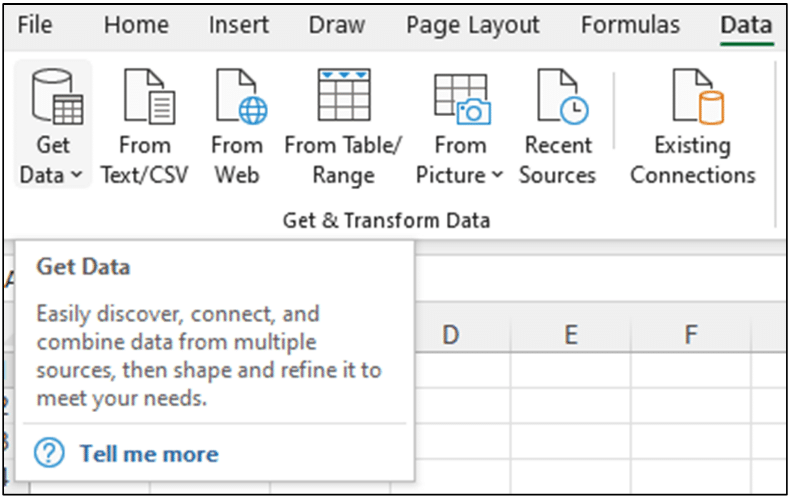Open the Formulas ribbon tab
790x499 pixels.
(630, 25)
